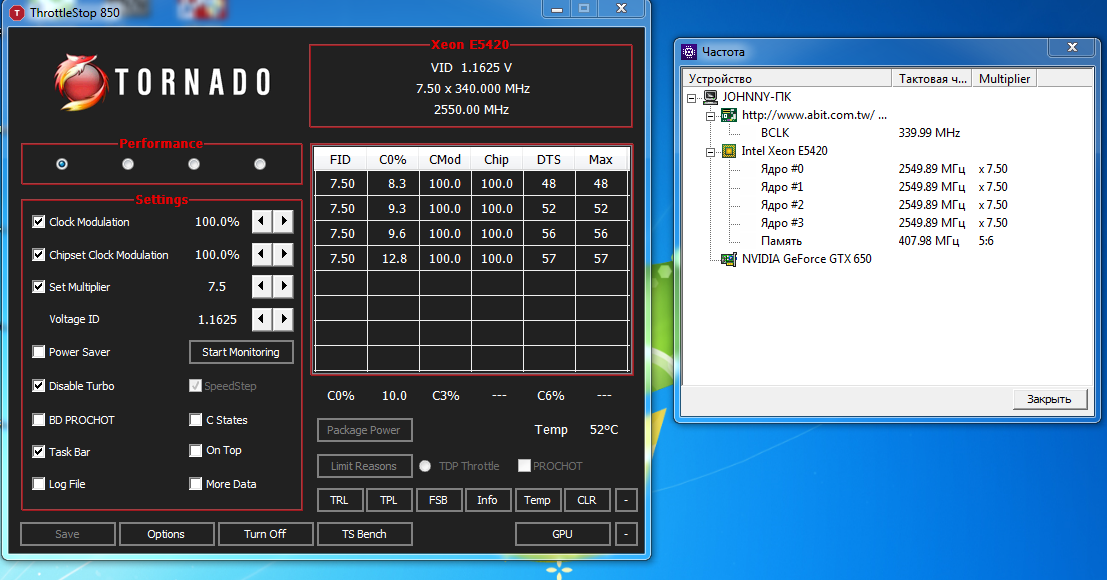Lower Set Multiplier with left arrow
1107x580 pixels.
pos(261,286)
